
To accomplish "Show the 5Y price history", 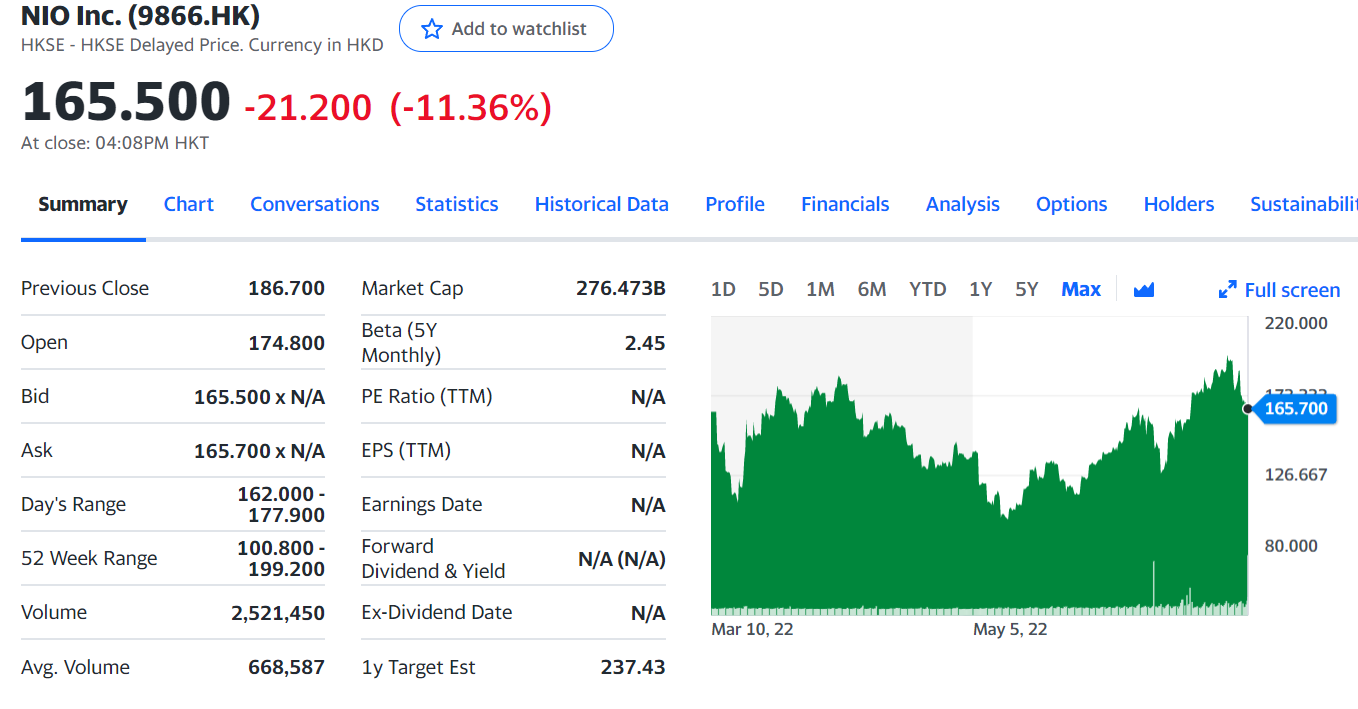I will coord(1026,288).
